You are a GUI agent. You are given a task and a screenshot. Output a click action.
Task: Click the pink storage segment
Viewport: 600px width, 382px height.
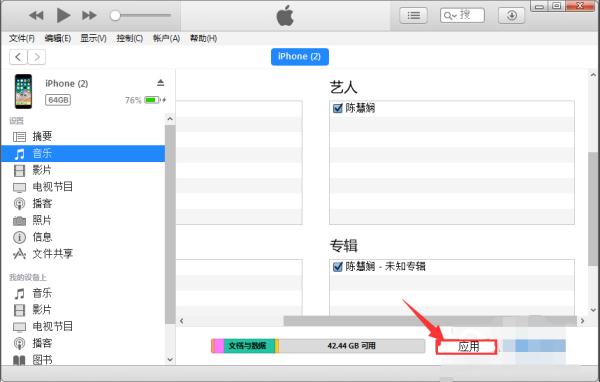(x=219, y=346)
